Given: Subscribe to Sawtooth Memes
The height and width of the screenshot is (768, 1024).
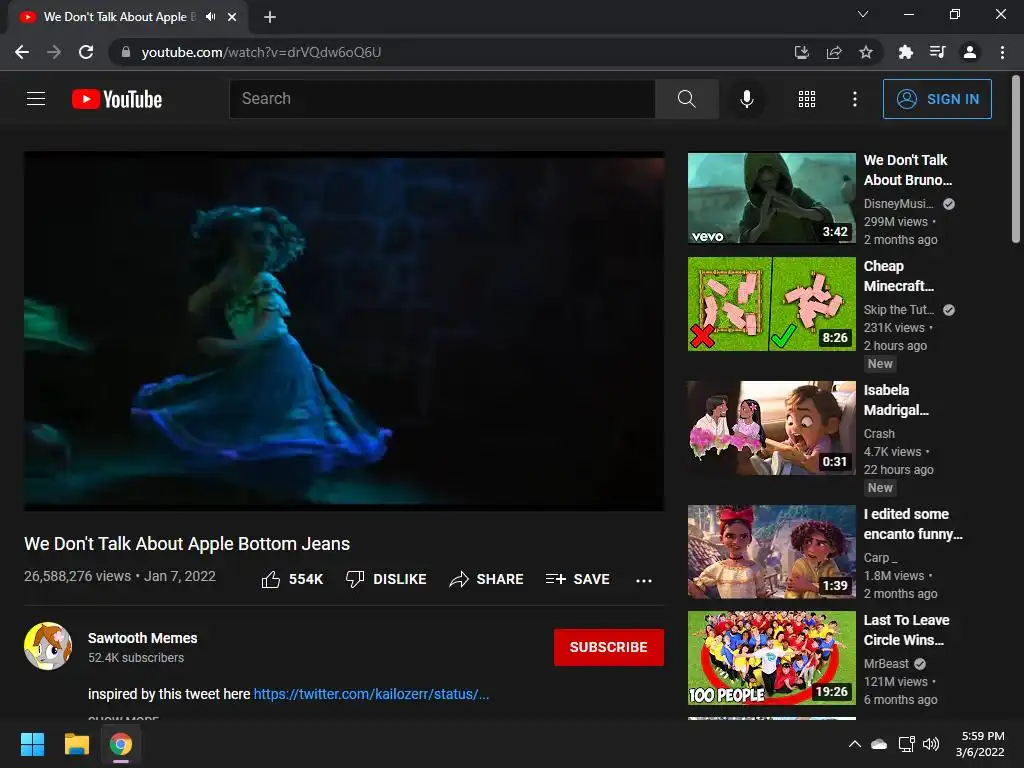Looking at the screenshot, I should point(608,647).
